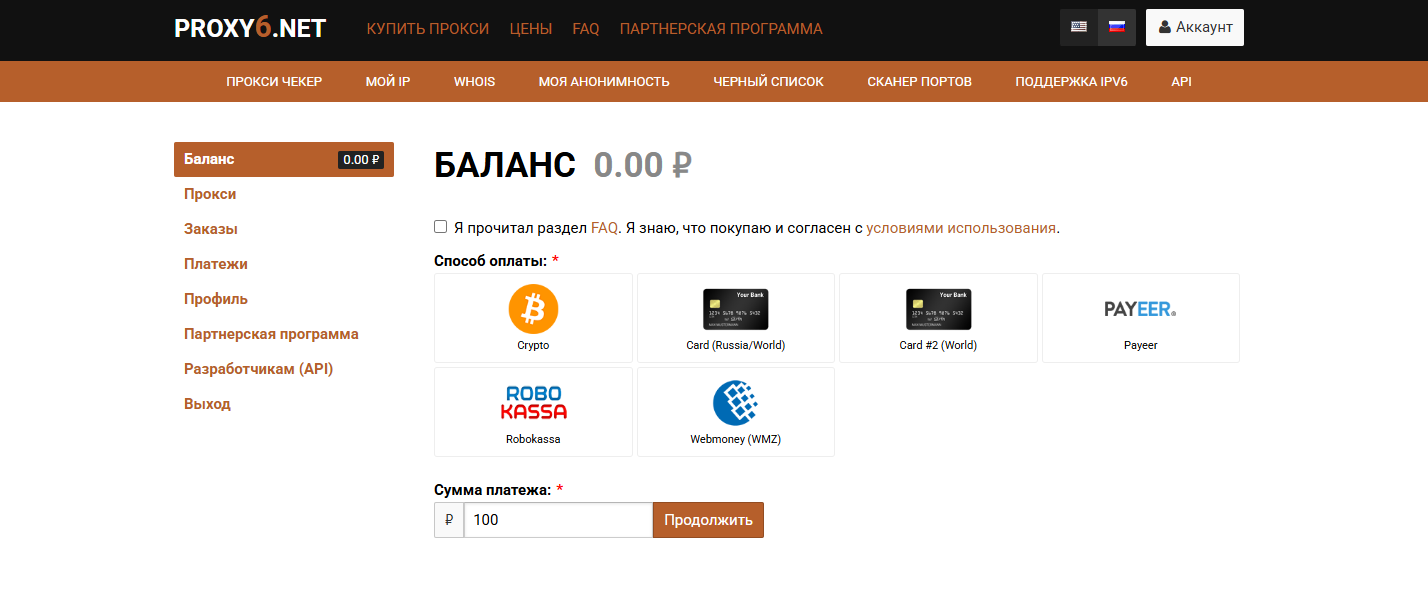Go to ПРОКСИ ЧЕКЕР tool
This screenshot has height=603, width=1428.
pyautogui.click(x=274, y=82)
